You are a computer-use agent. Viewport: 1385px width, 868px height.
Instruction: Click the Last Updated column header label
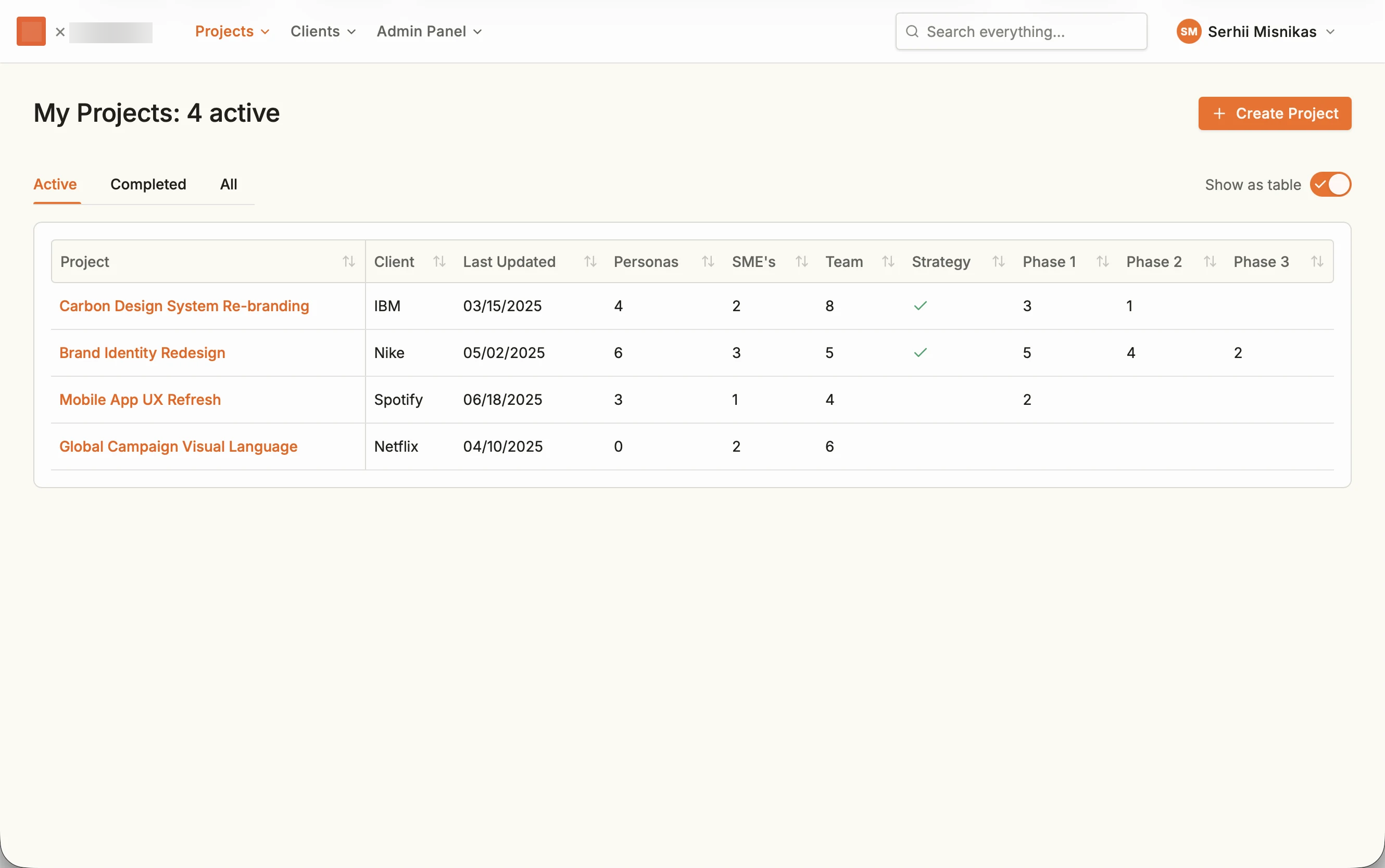coord(509,262)
